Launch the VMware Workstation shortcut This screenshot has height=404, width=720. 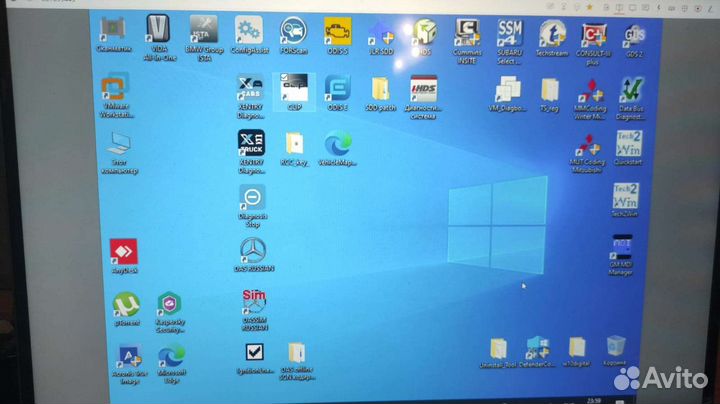pos(118,90)
